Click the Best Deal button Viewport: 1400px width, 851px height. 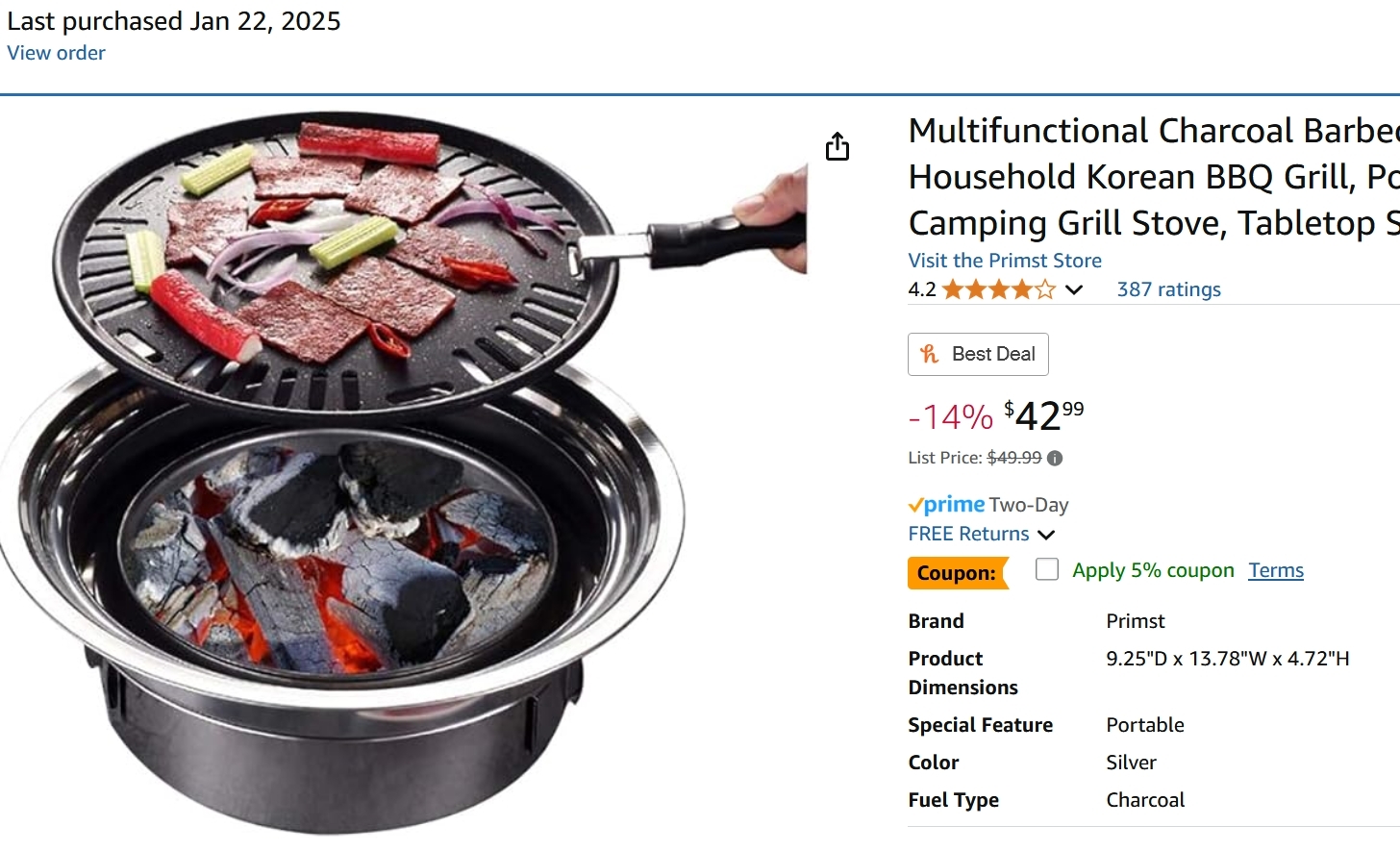click(978, 354)
